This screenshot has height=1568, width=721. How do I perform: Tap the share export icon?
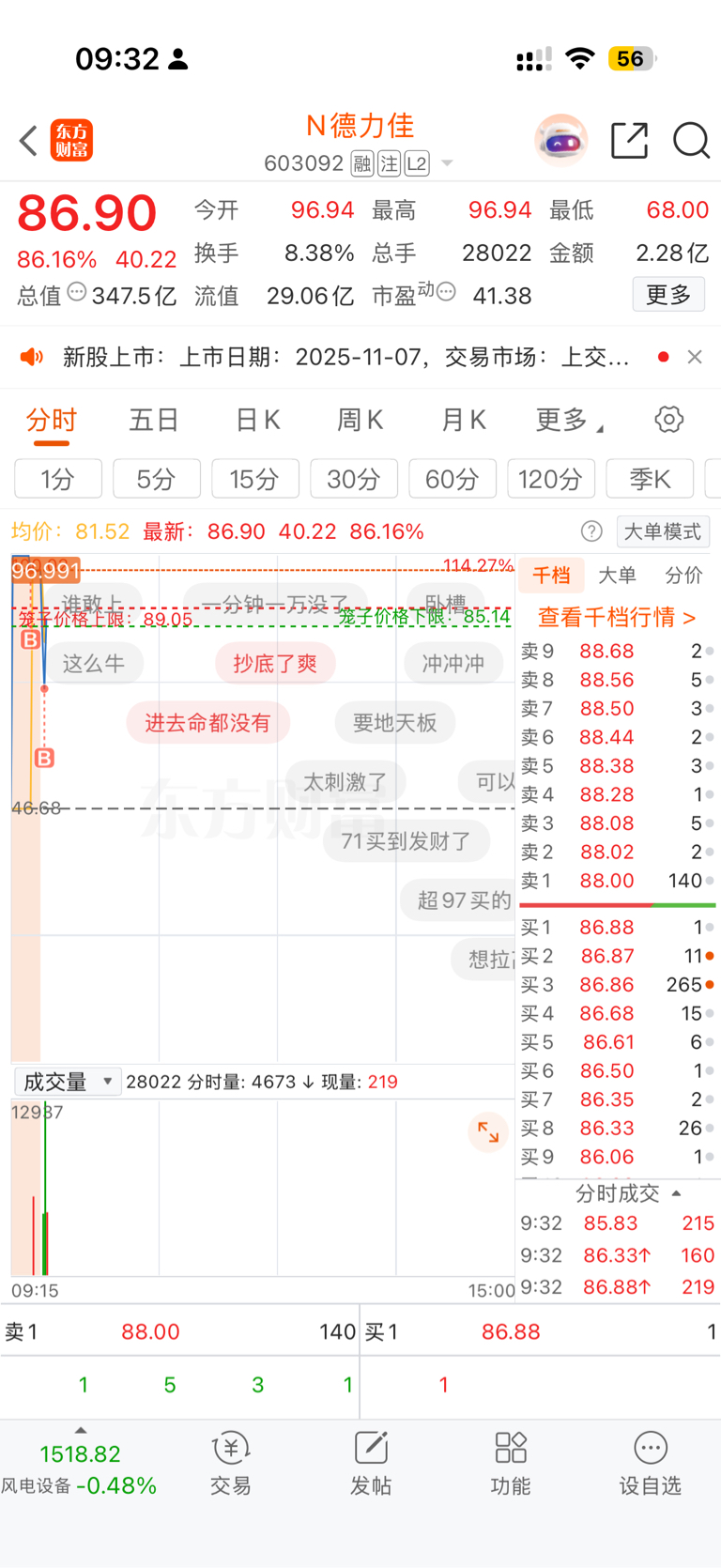(x=630, y=141)
